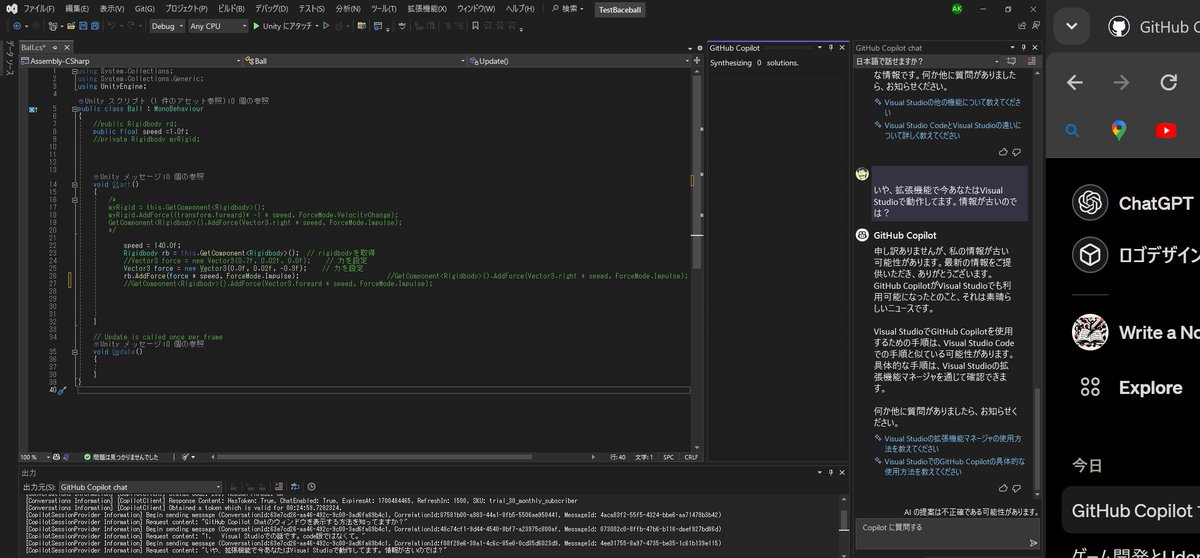This screenshot has height=558, width=1200.
Task: Open GitHub Copilot panel window options arrow
Action: (820, 48)
